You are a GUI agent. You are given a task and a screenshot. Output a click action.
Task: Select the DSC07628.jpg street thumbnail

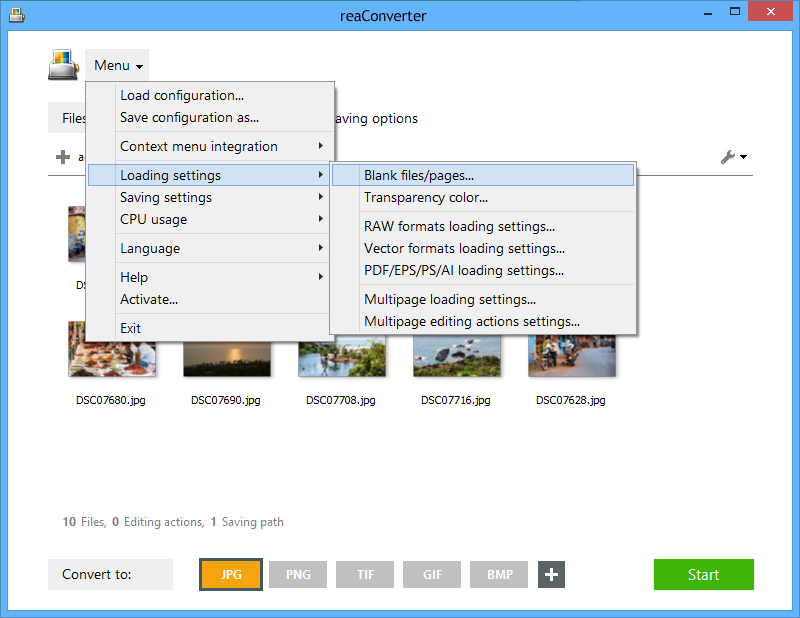pyautogui.click(x=572, y=356)
